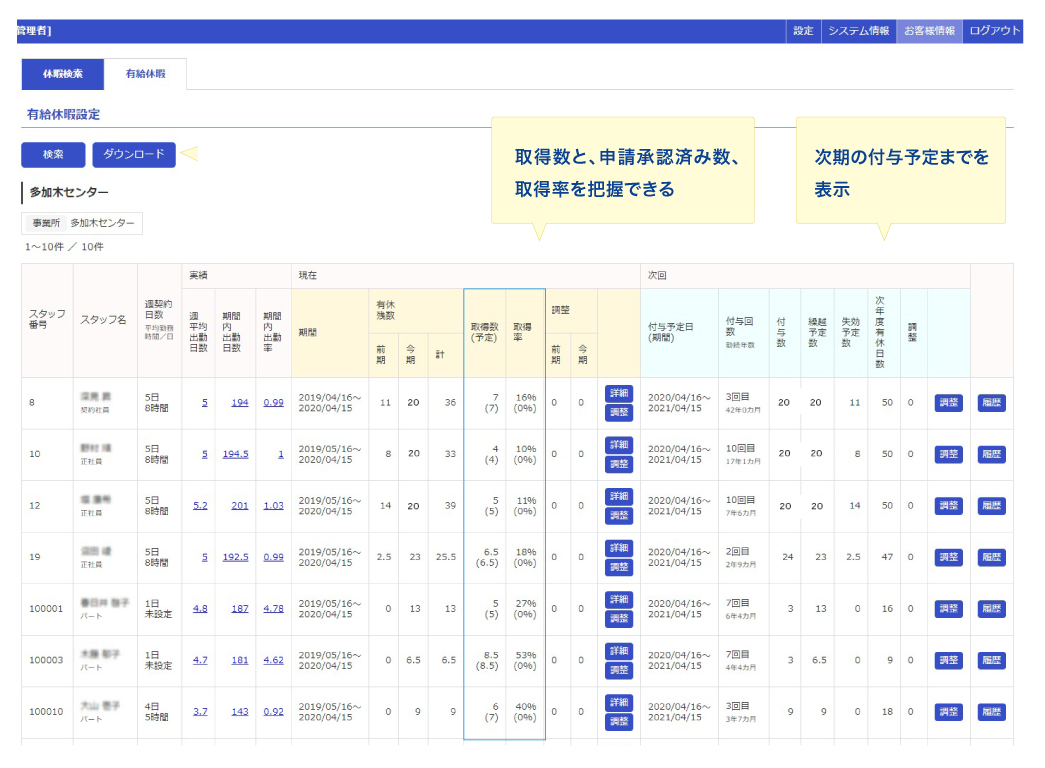Open the 201 attendance days link

pos(240,505)
